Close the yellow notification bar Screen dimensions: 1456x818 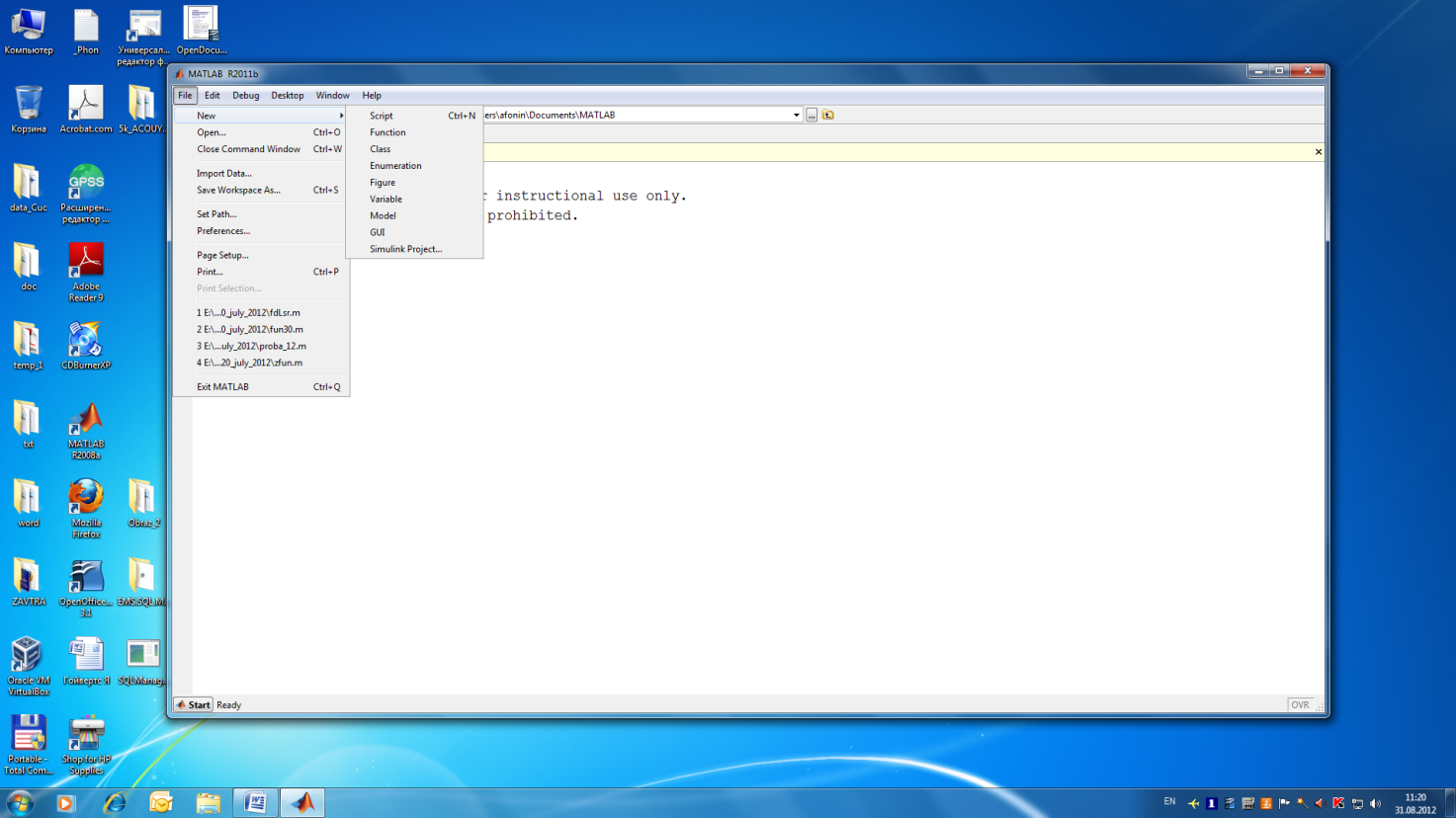(x=1318, y=152)
